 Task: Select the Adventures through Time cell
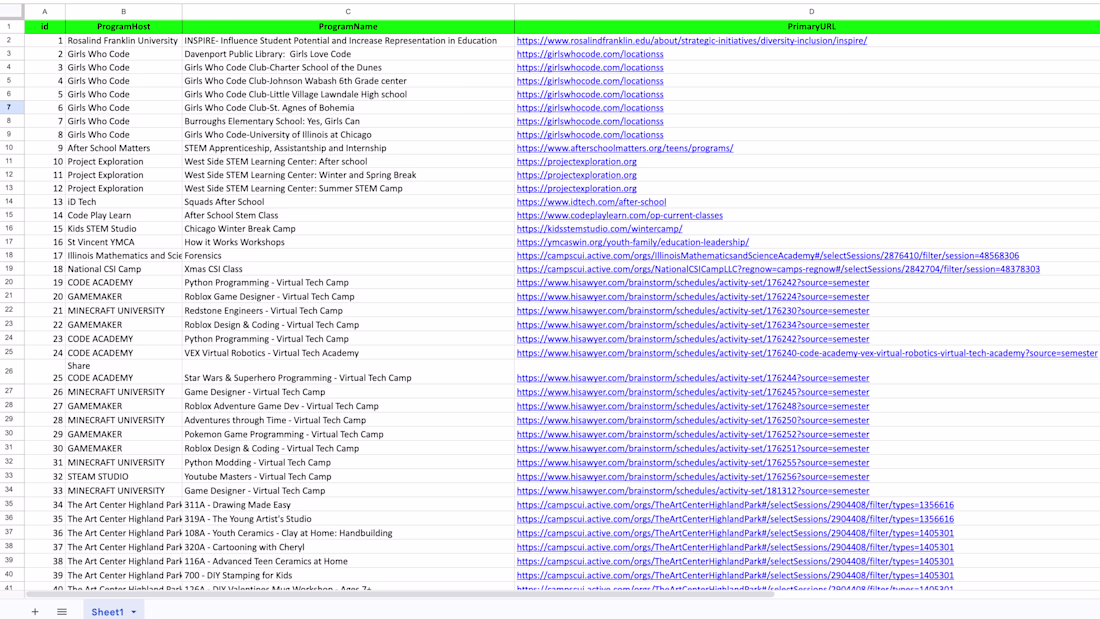click(348, 420)
